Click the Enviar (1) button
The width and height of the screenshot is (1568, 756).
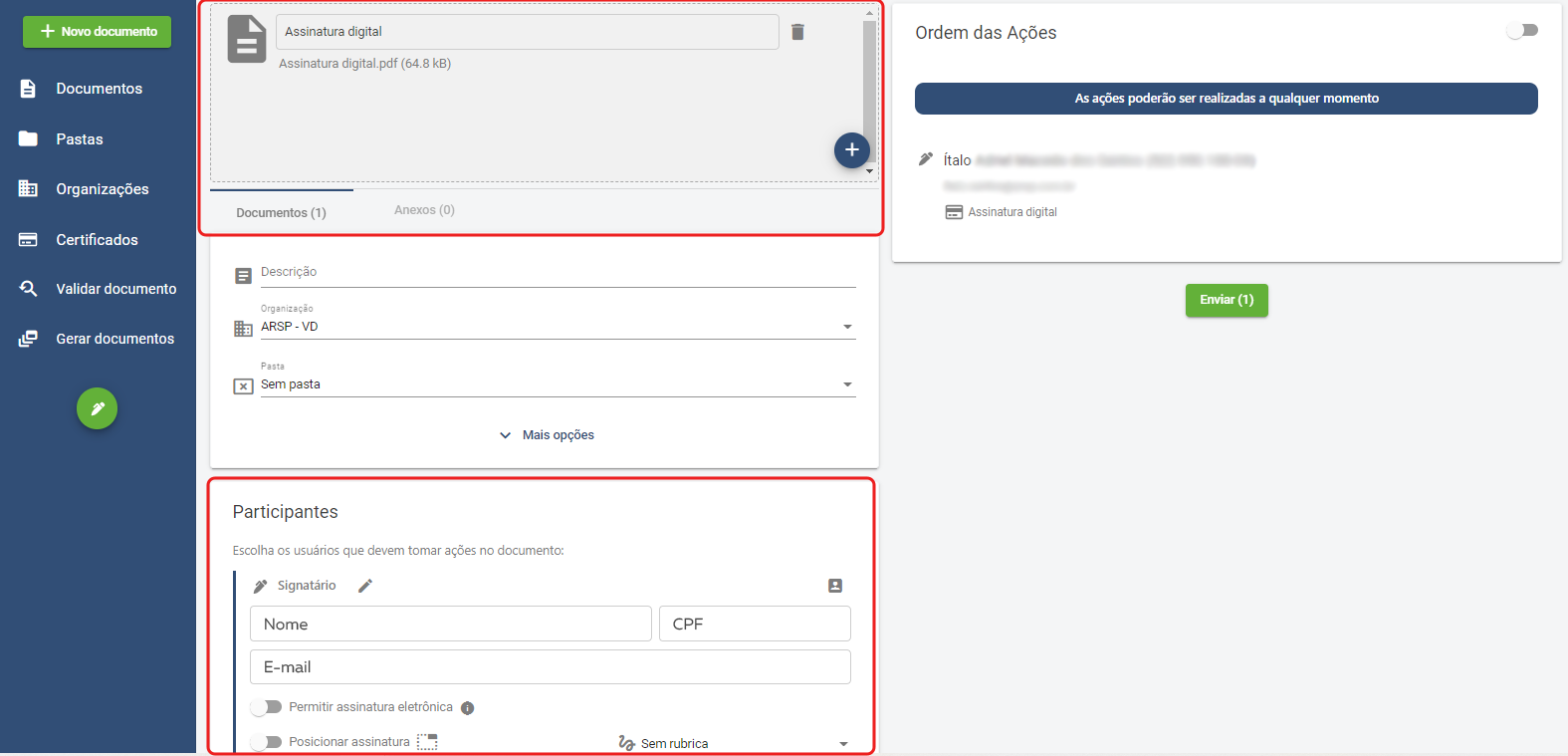(x=1227, y=300)
